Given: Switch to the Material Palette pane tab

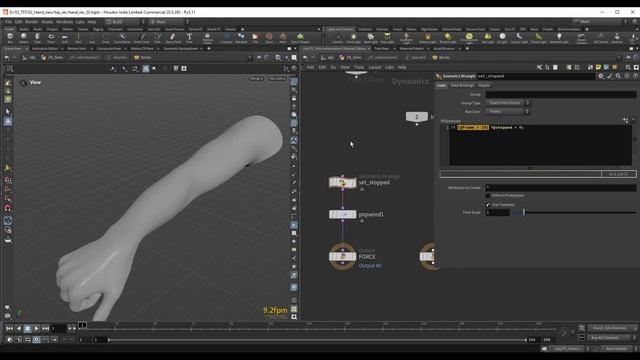Looking at the screenshot, I should click(411, 49).
